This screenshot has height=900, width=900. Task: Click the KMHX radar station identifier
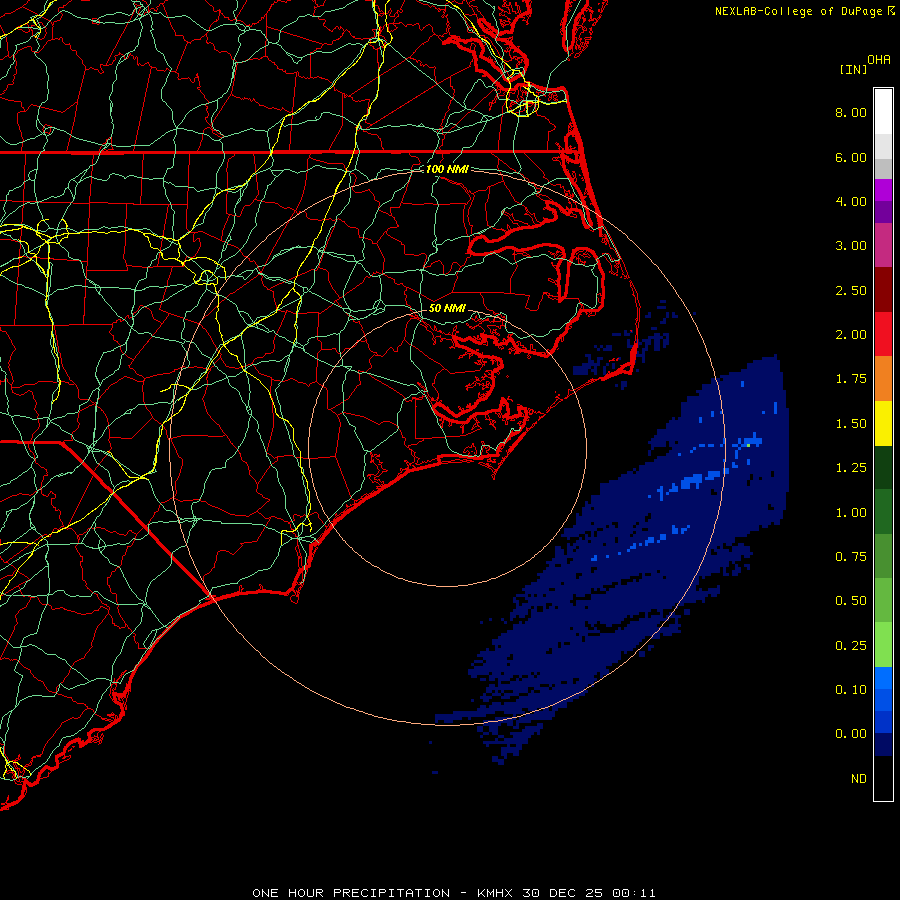[x=496, y=893]
